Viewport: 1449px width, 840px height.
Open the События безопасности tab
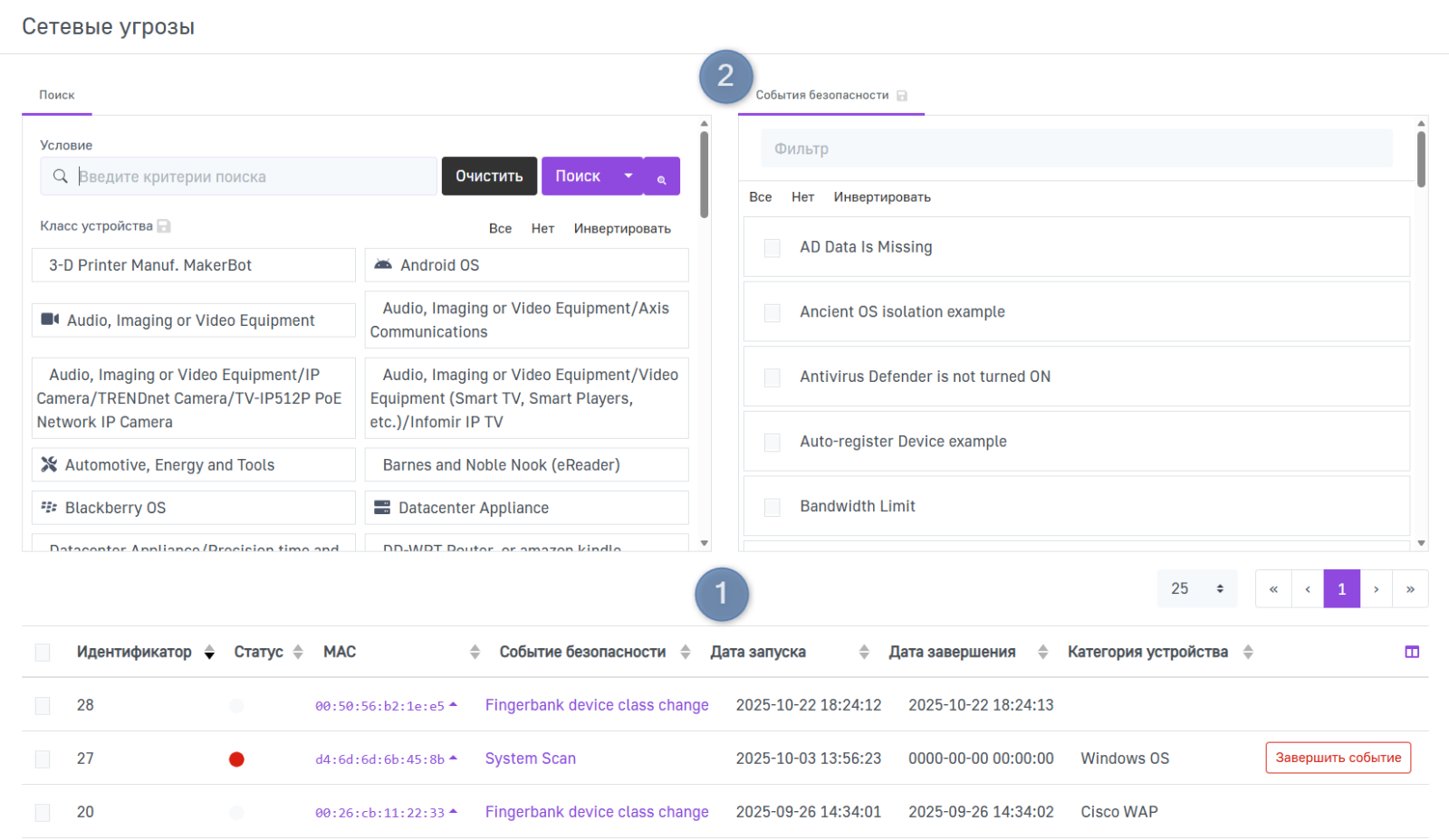(x=821, y=95)
